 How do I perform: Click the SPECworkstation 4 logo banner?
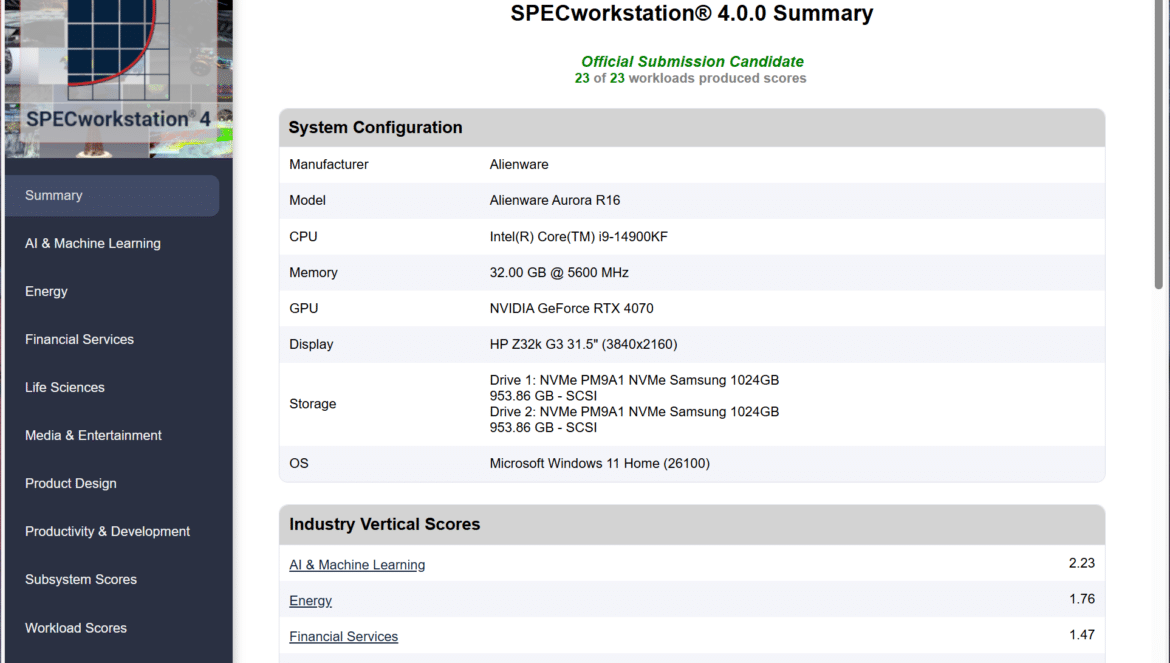tap(119, 78)
